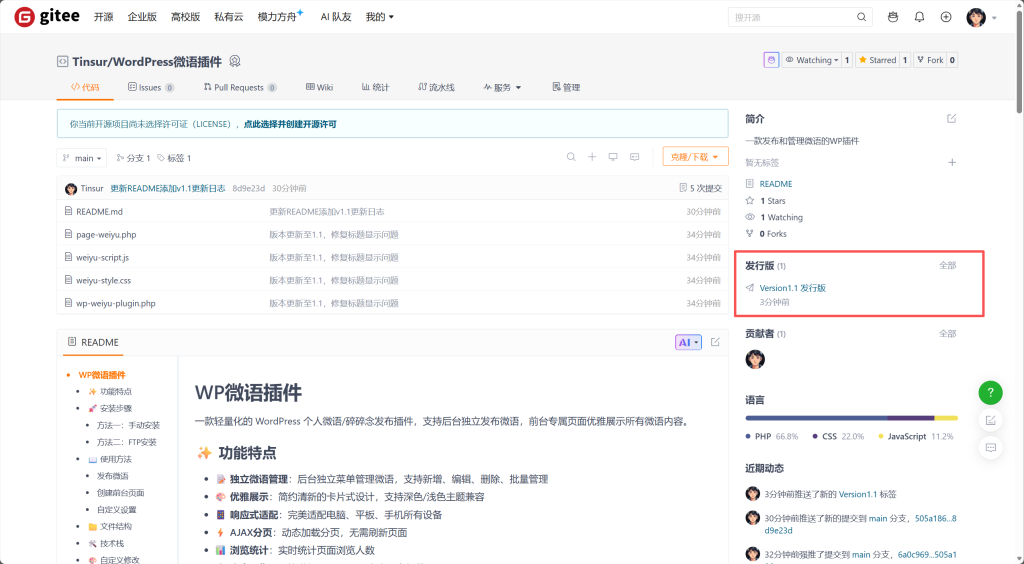1024x564 pixels.
Task: Open the Watching dropdown
Action: (x=812, y=60)
